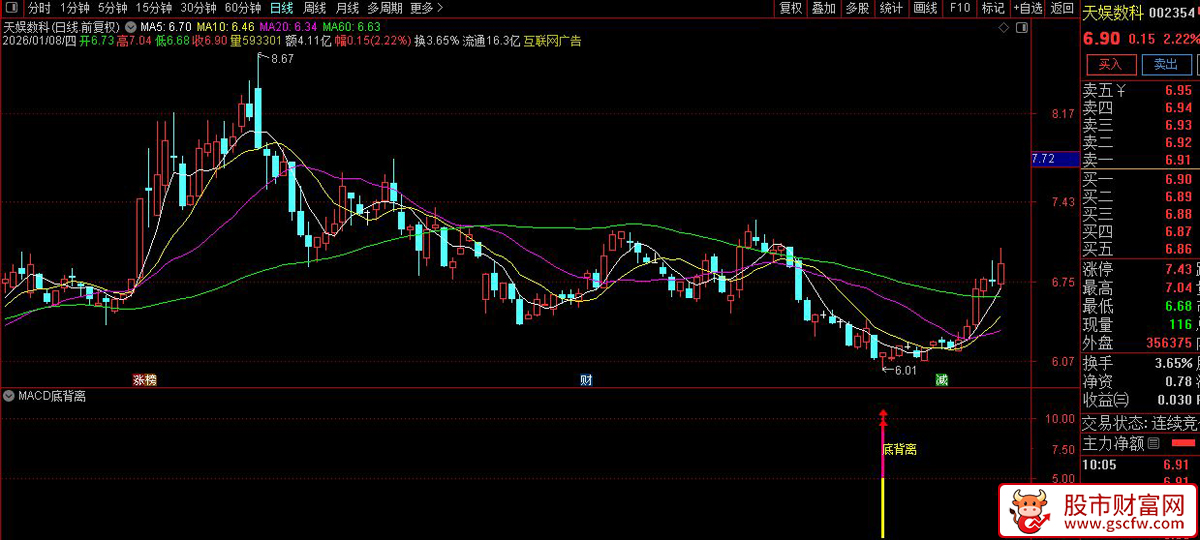Select the 1分钟 period
The height and width of the screenshot is (540, 1200).
75,8
